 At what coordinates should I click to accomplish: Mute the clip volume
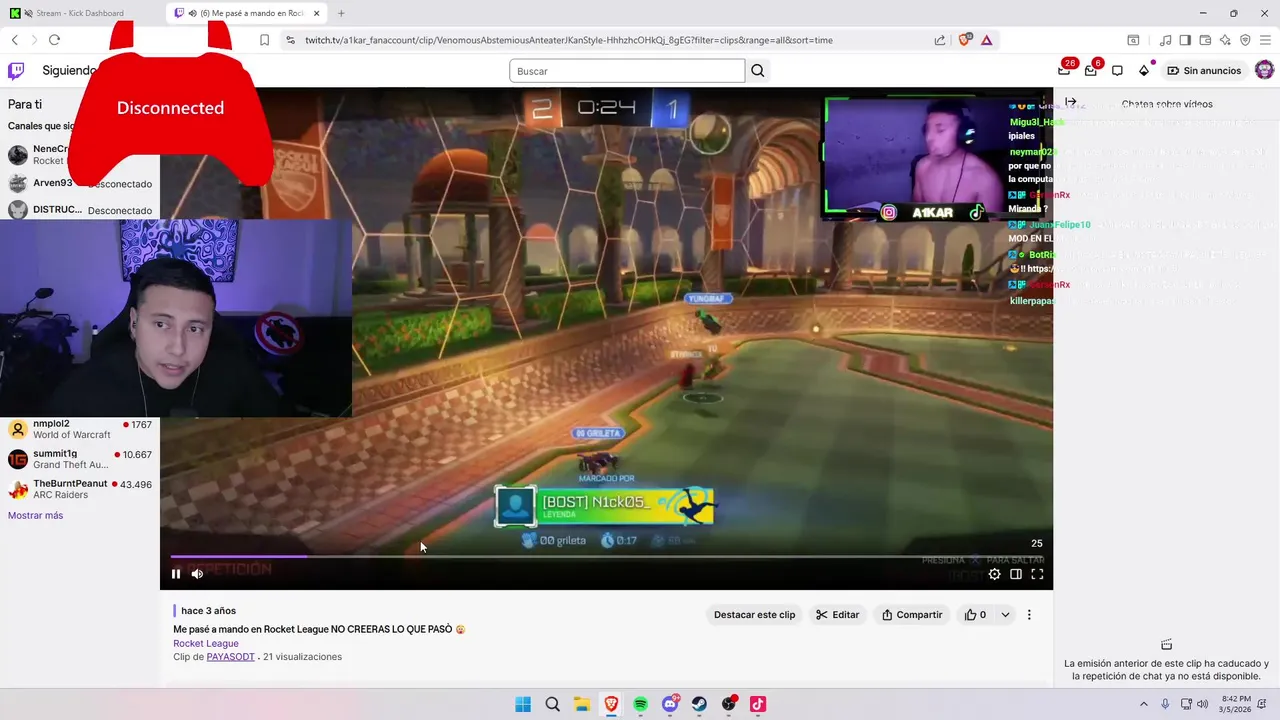[x=197, y=574]
